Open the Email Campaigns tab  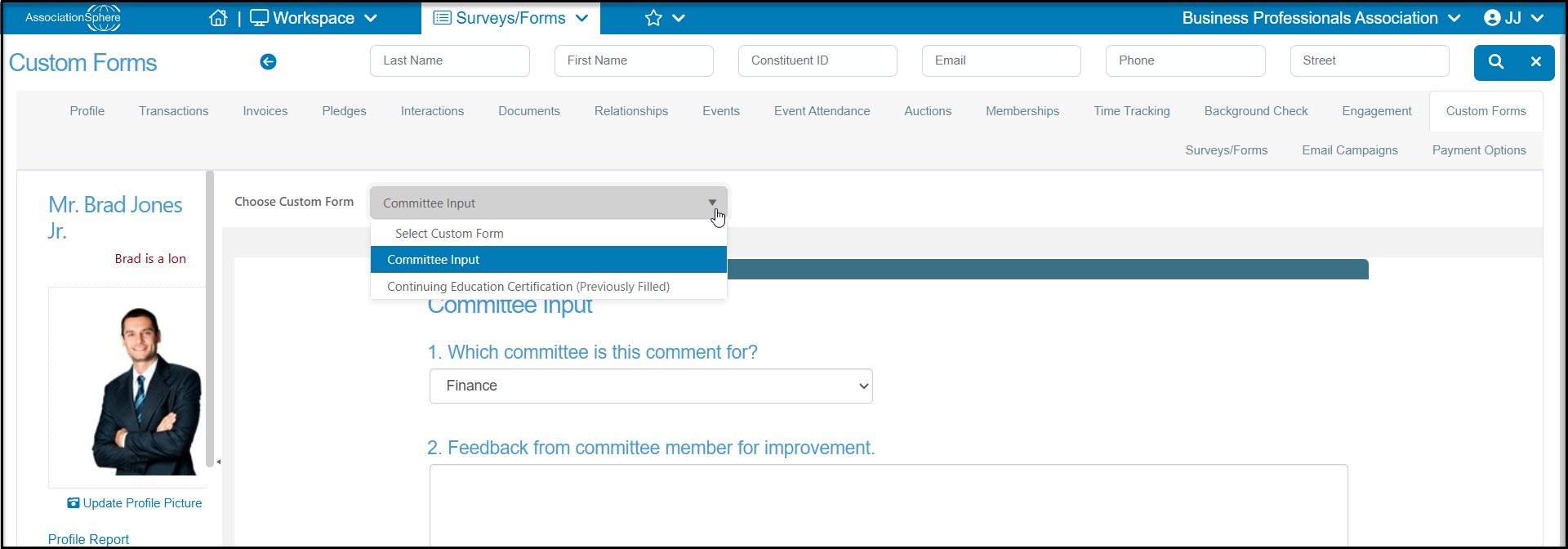pos(1350,150)
